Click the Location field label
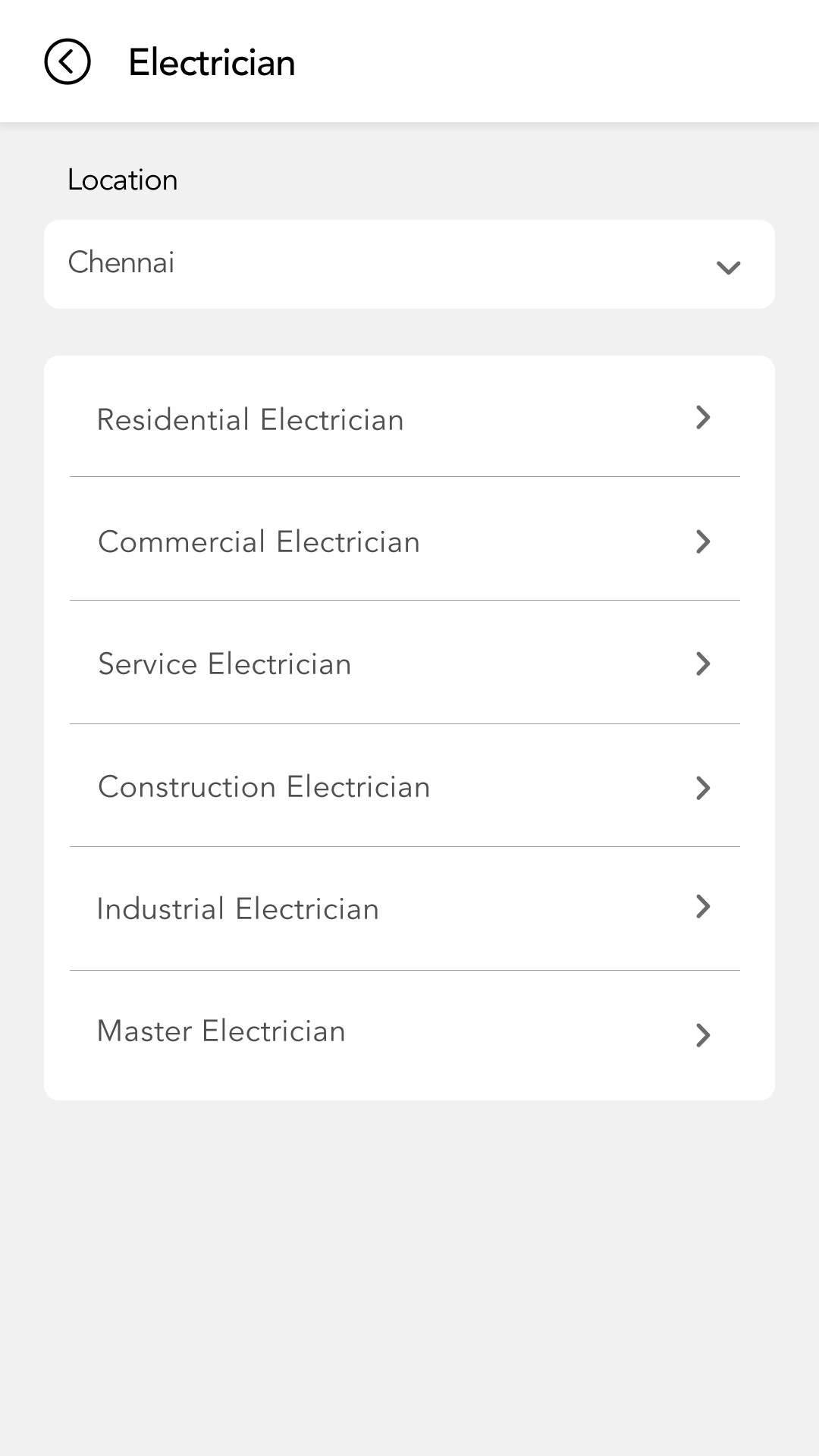 [122, 180]
